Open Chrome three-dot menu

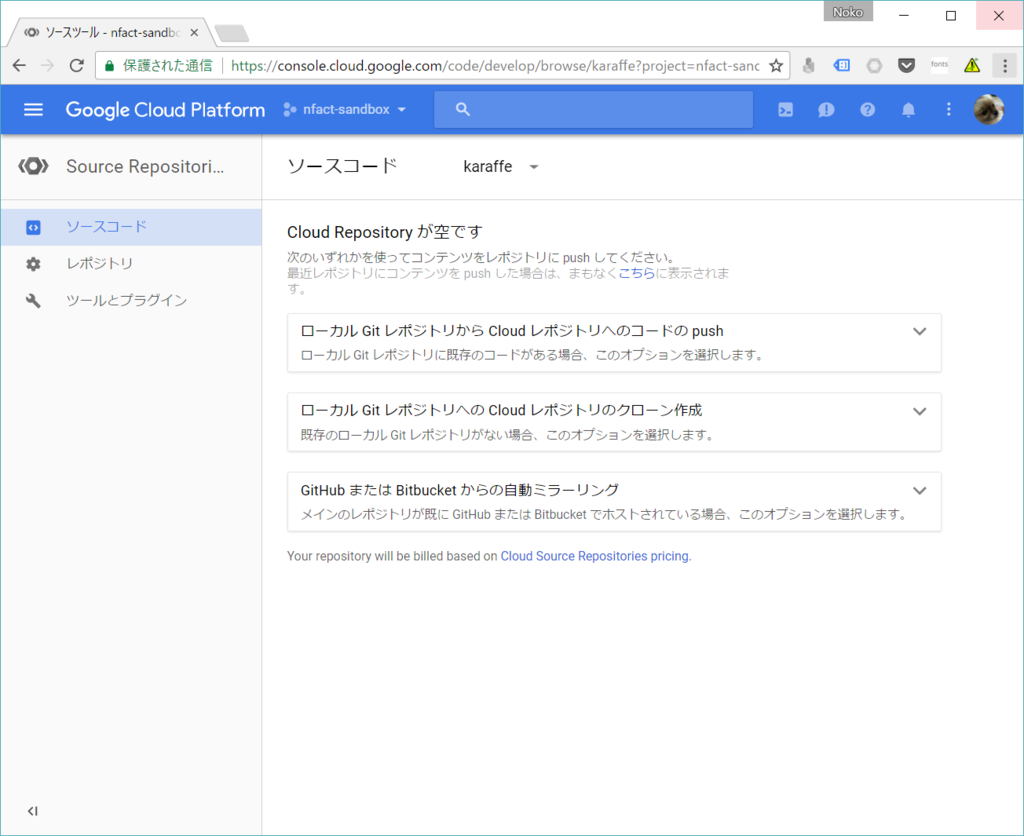(1004, 65)
